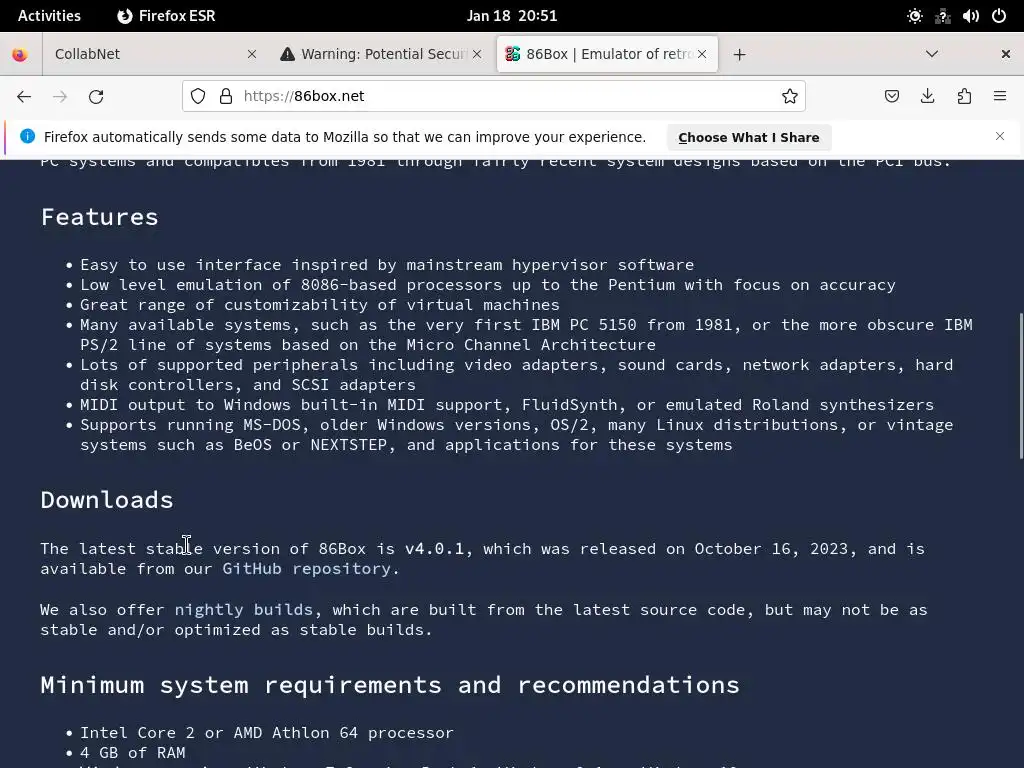The height and width of the screenshot is (768, 1024).
Task: Click the Minimum system requirements heading
Action: point(390,684)
